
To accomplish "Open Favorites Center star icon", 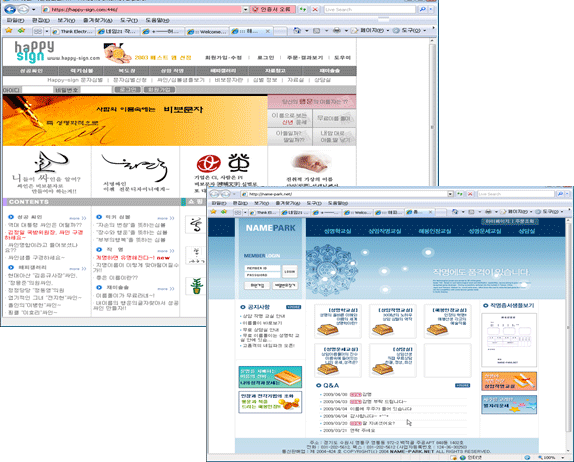I will 9,31.
